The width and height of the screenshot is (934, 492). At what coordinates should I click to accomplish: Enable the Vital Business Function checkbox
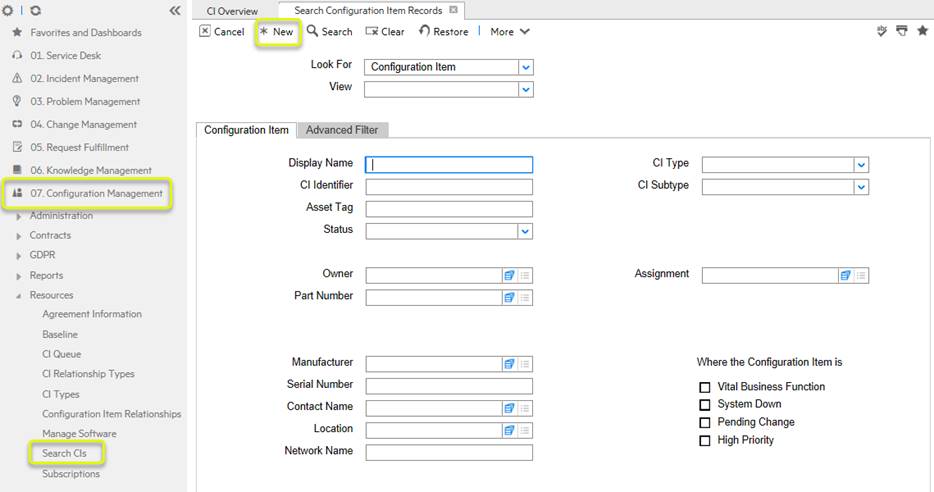coord(705,387)
